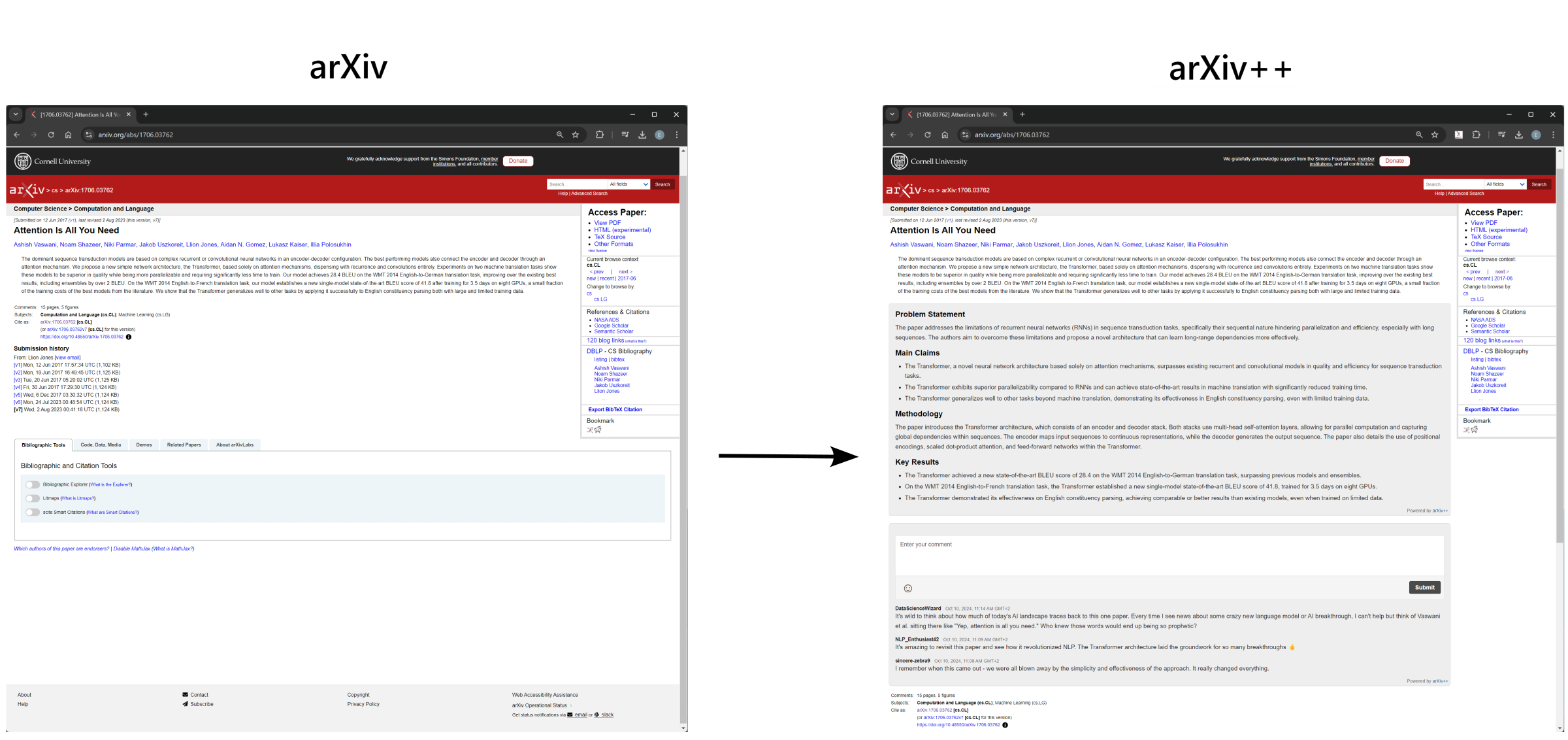Open extensions puzzle icon in left arXiv window
Viewport: 1568px width, 740px height.
600,135
